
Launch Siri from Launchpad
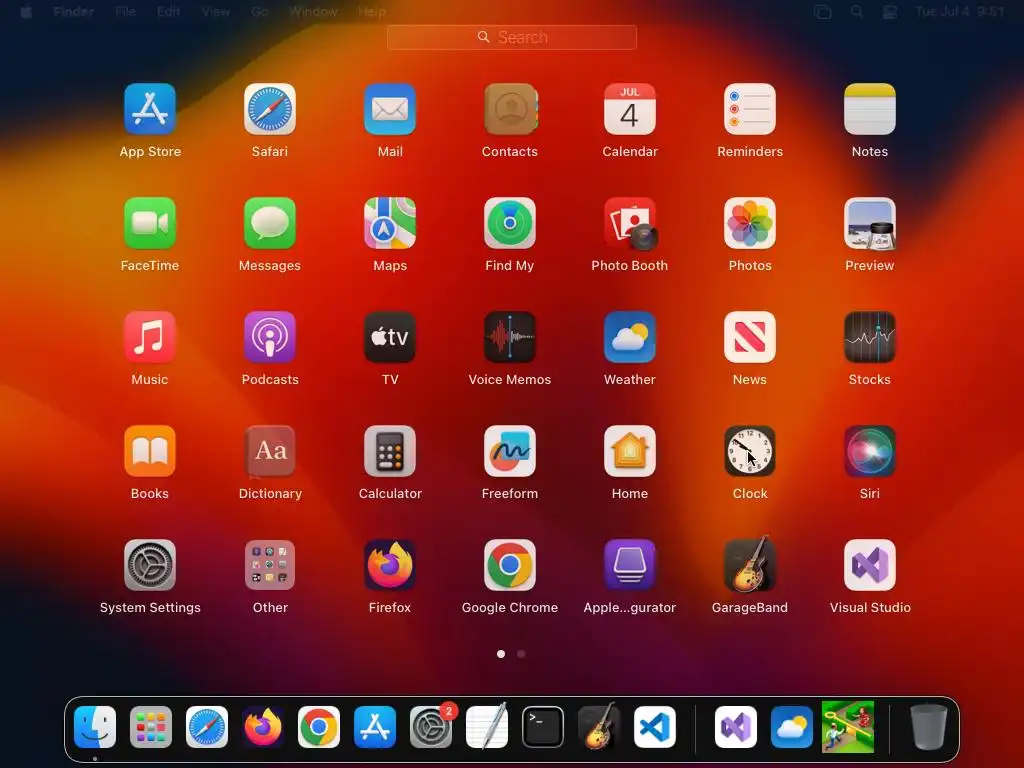(x=870, y=451)
